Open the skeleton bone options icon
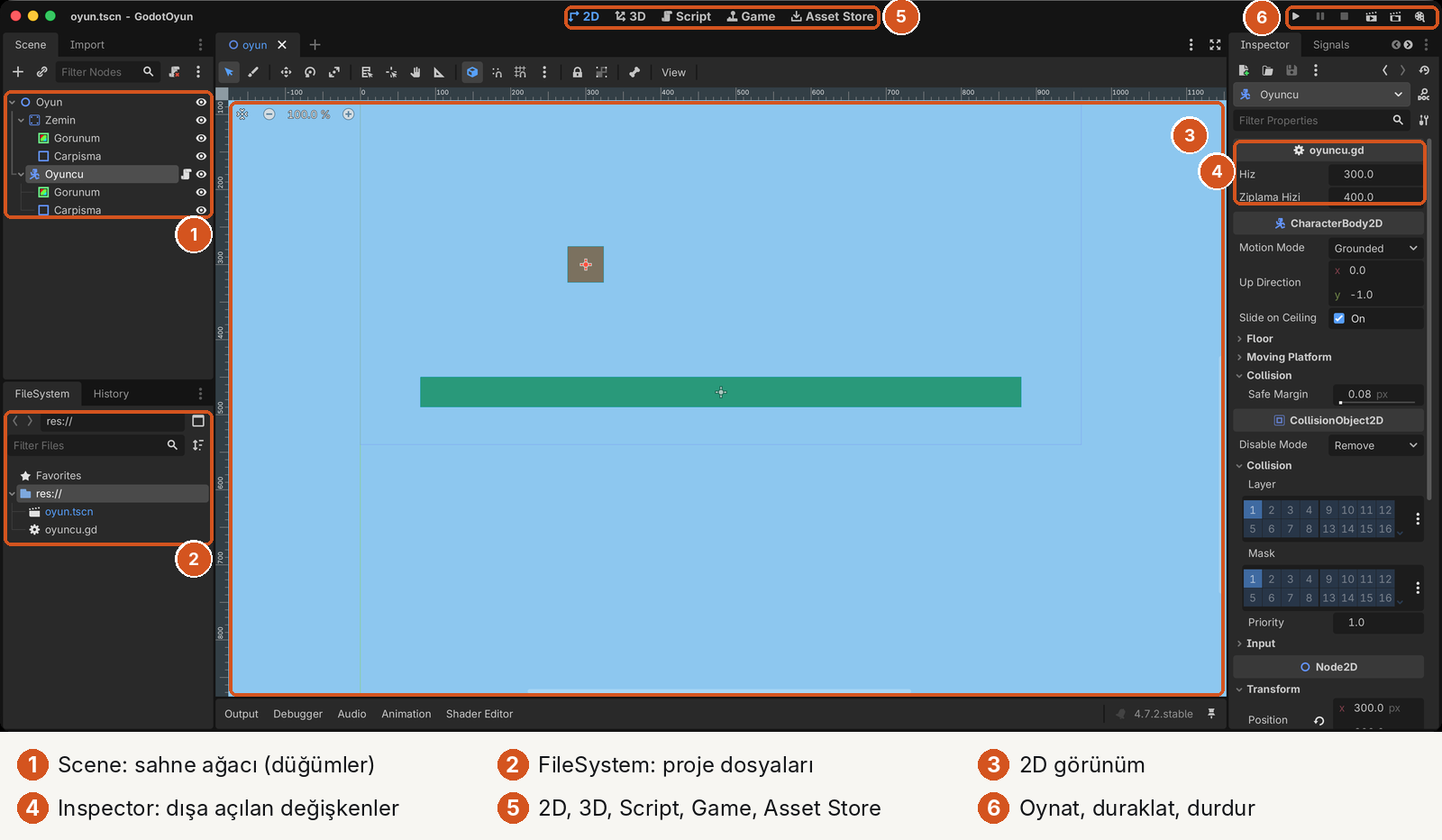The image size is (1442, 840). [634, 72]
